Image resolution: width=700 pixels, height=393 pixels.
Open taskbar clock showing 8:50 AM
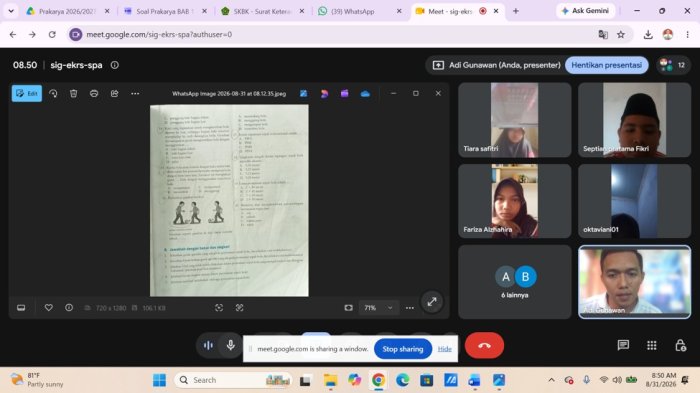pyautogui.click(x=661, y=380)
